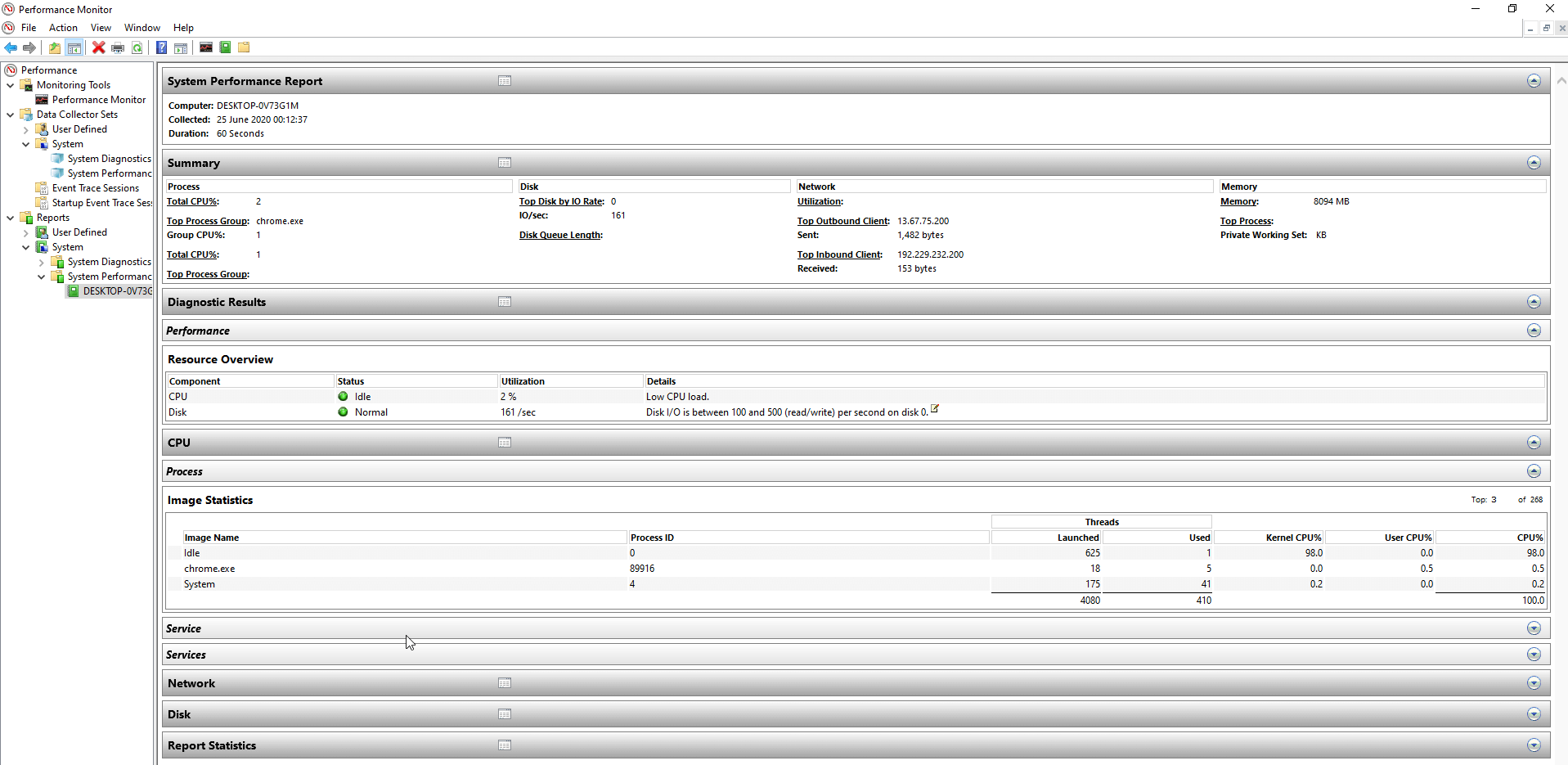Click the View Current Activity chart icon

(205, 47)
